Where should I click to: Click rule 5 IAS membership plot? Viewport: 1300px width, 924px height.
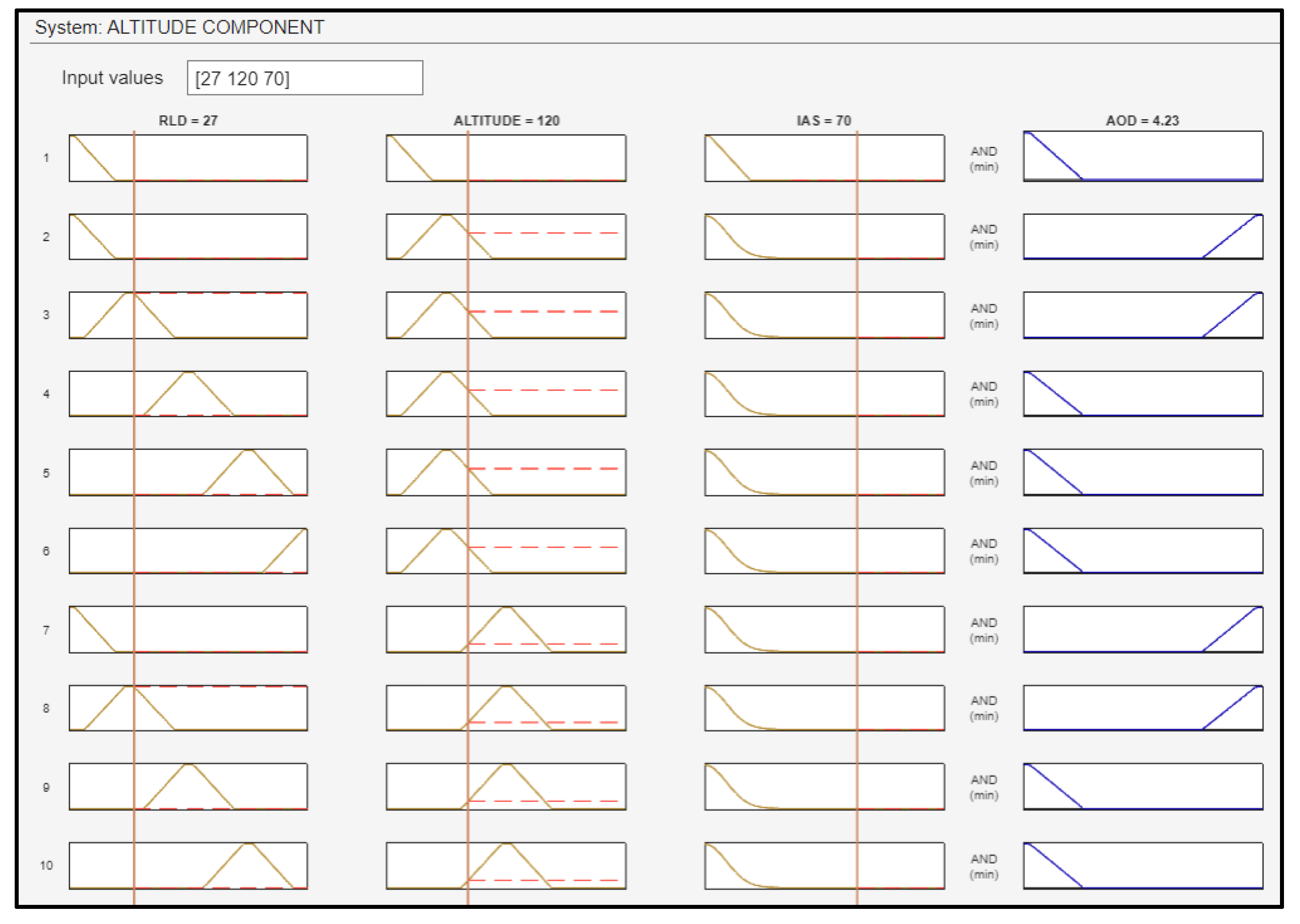[824, 472]
